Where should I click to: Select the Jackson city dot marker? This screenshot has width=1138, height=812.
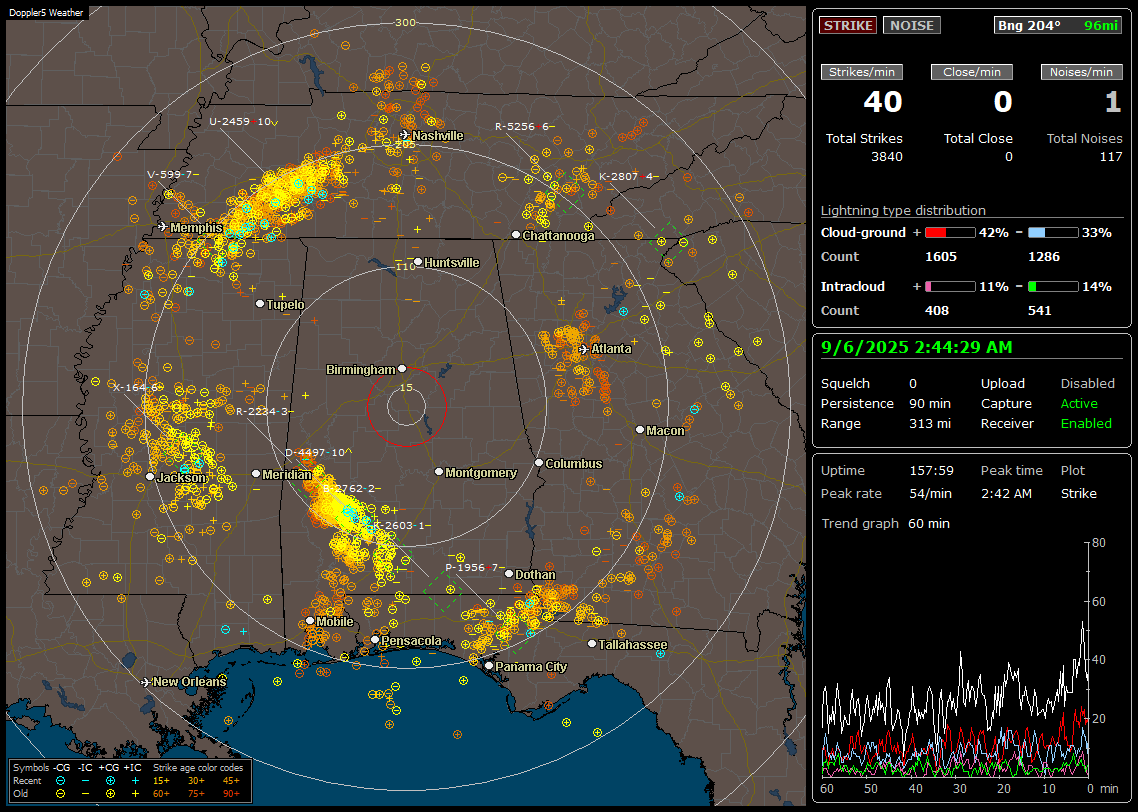150,477
